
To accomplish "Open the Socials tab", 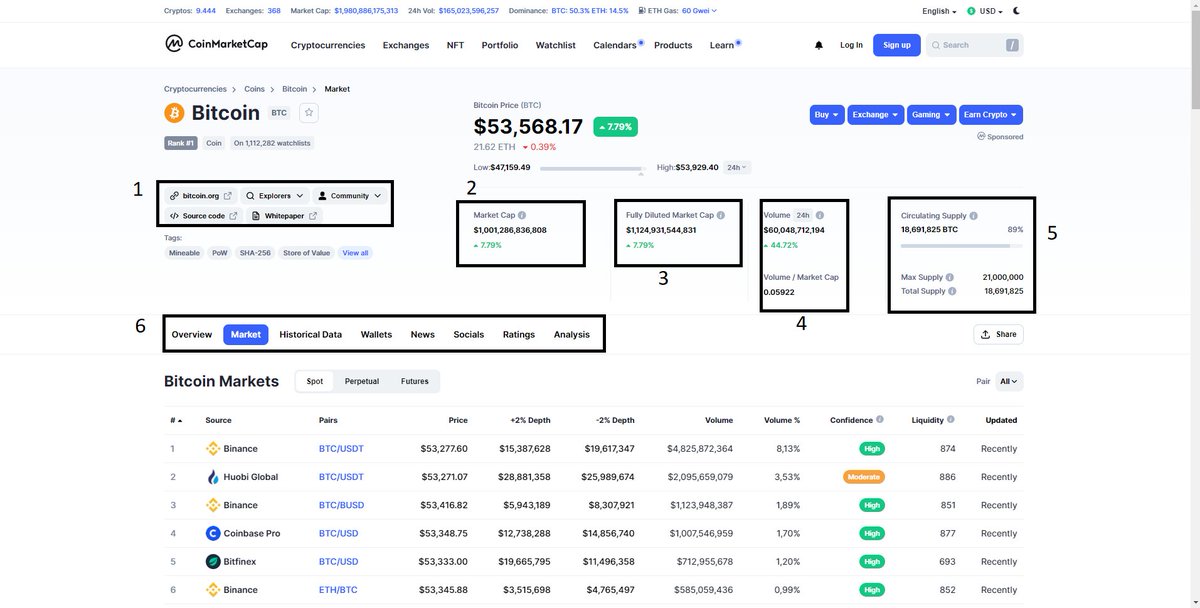I will tap(469, 335).
